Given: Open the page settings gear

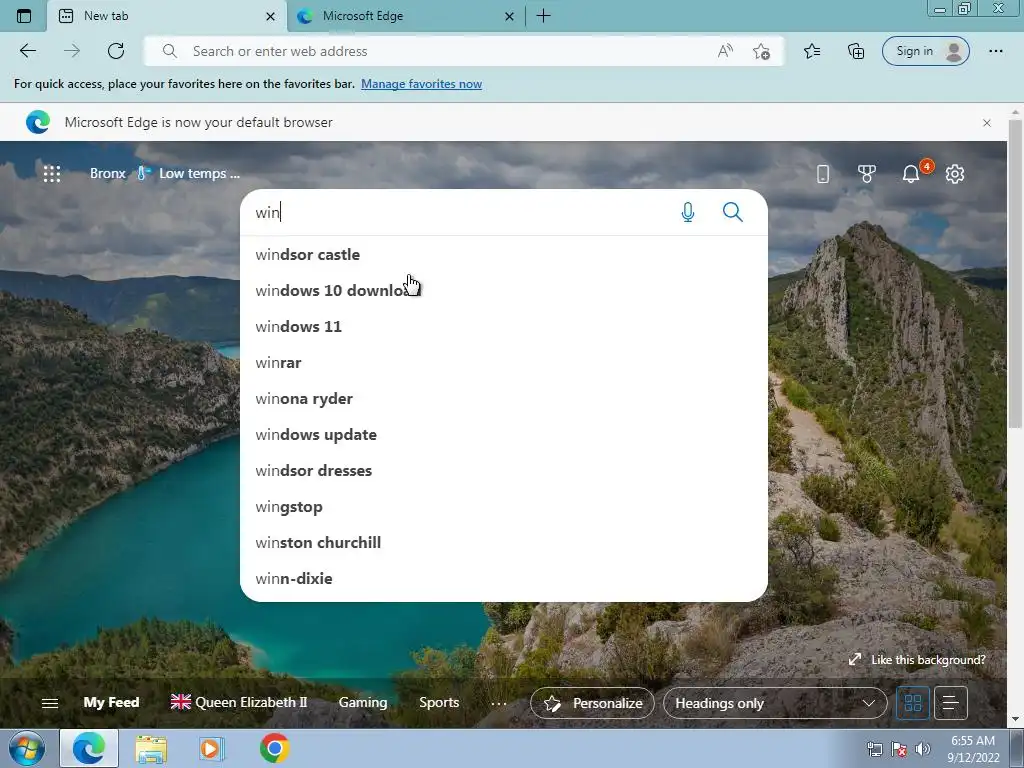Looking at the screenshot, I should (955, 174).
